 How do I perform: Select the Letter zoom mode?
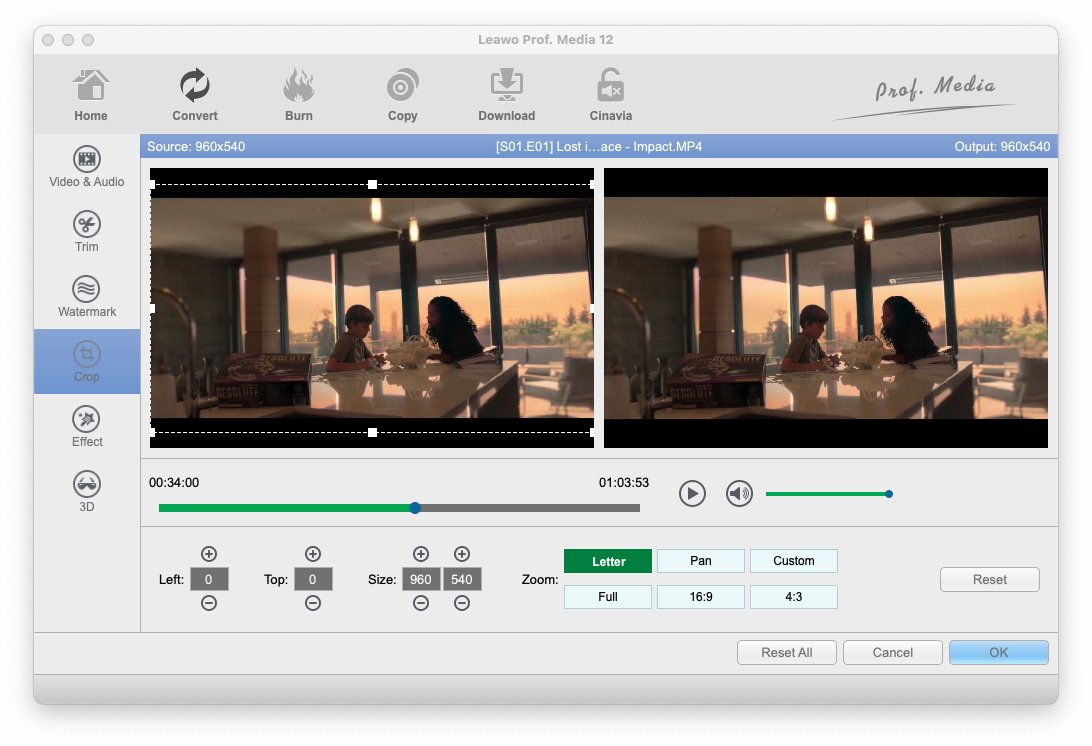(608, 561)
